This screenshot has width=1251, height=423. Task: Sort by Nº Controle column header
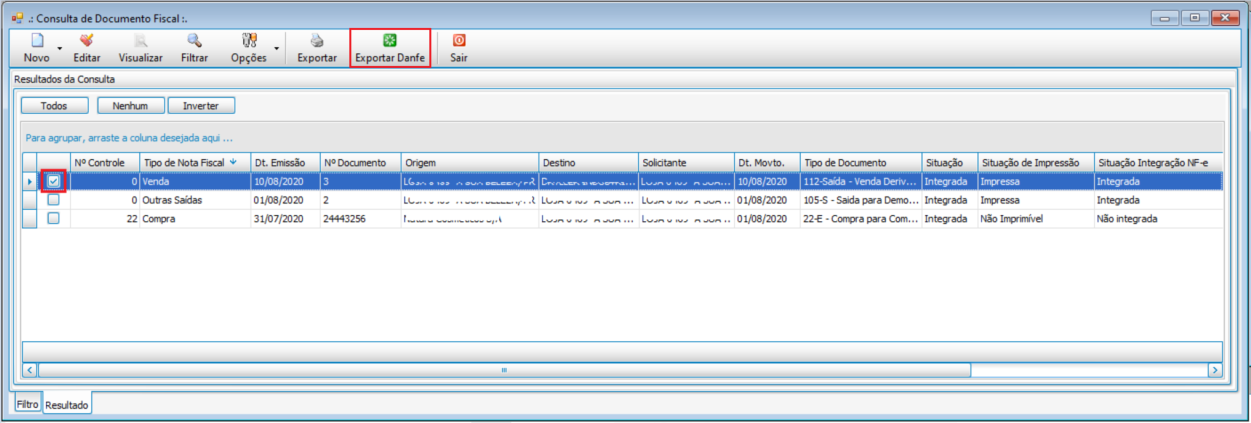click(x=104, y=162)
